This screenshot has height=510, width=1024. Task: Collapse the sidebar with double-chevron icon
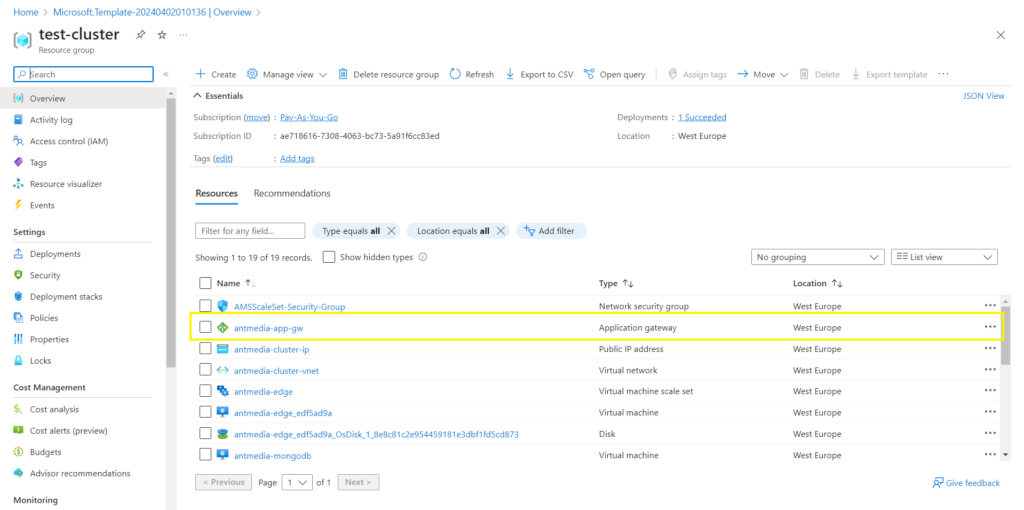[x=166, y=74]
